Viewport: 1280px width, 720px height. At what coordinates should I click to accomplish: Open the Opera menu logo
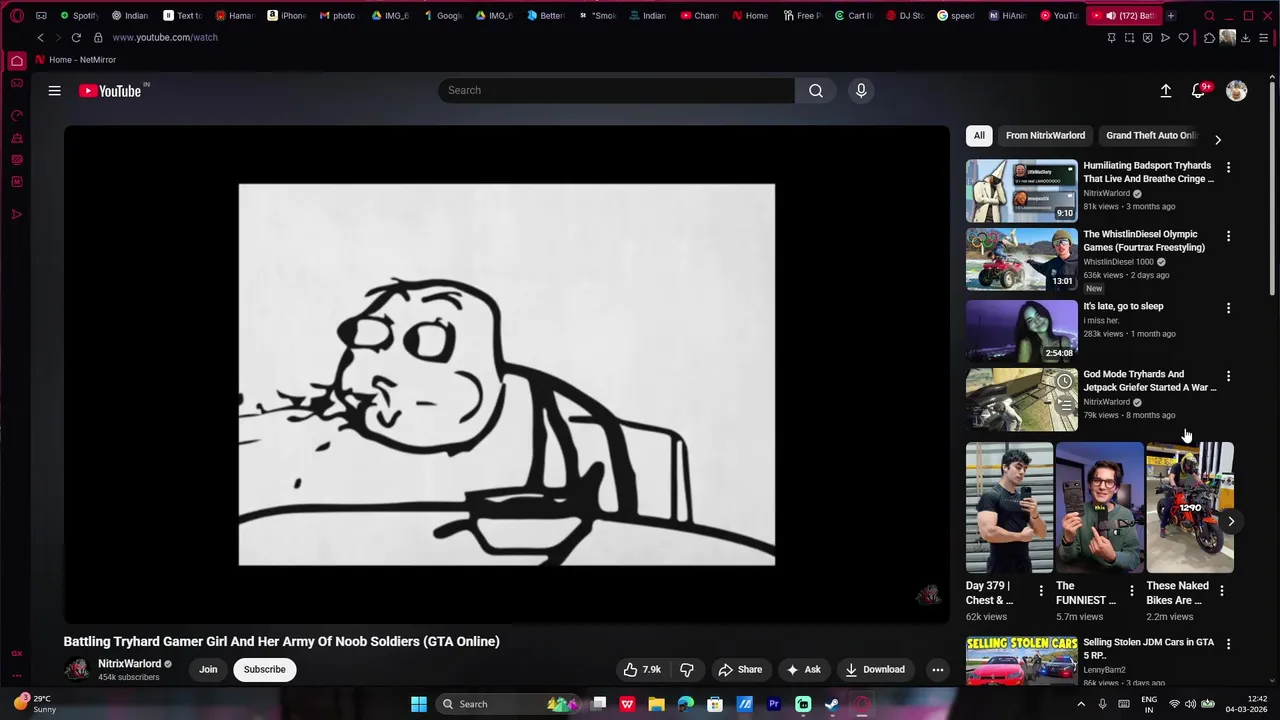[x=17, y=16]
